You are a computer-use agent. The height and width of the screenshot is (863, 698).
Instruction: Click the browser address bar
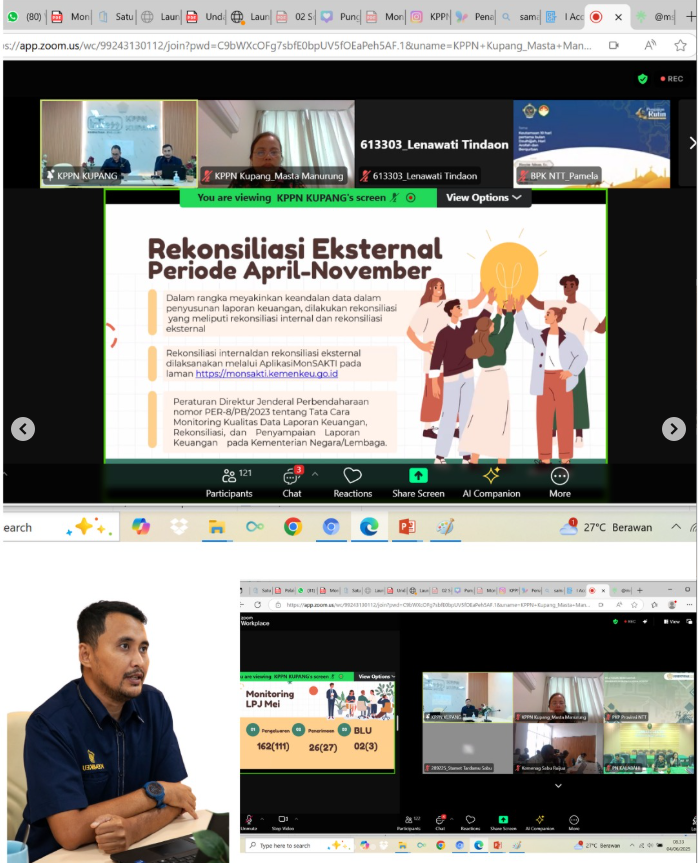[x=300, y=45]
